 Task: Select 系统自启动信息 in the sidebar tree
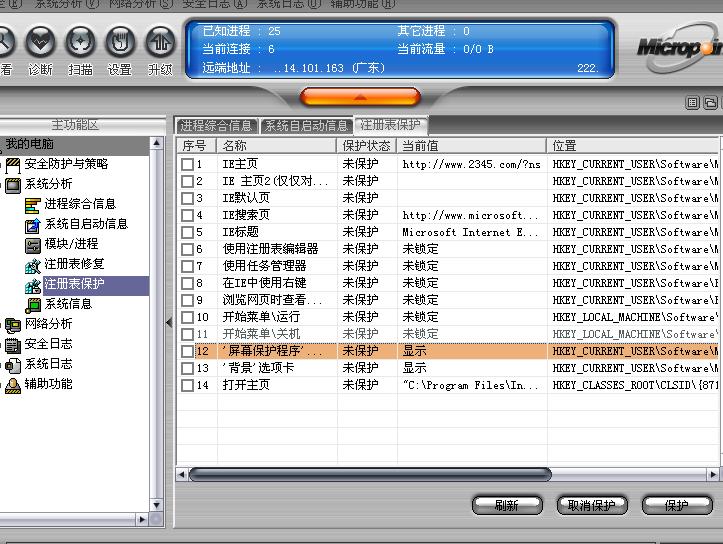tap(85, 224)
